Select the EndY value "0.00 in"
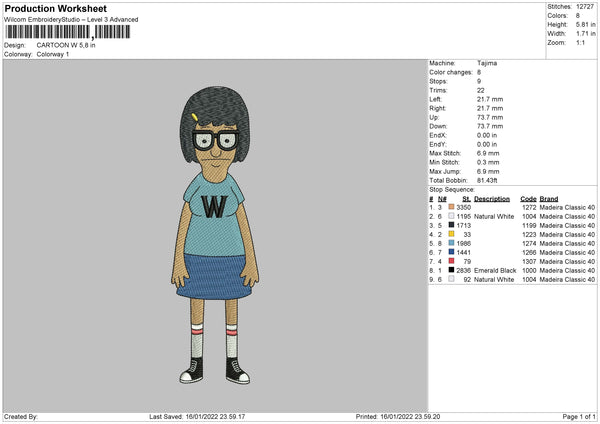The image size is (600, 424). point(487,144)
